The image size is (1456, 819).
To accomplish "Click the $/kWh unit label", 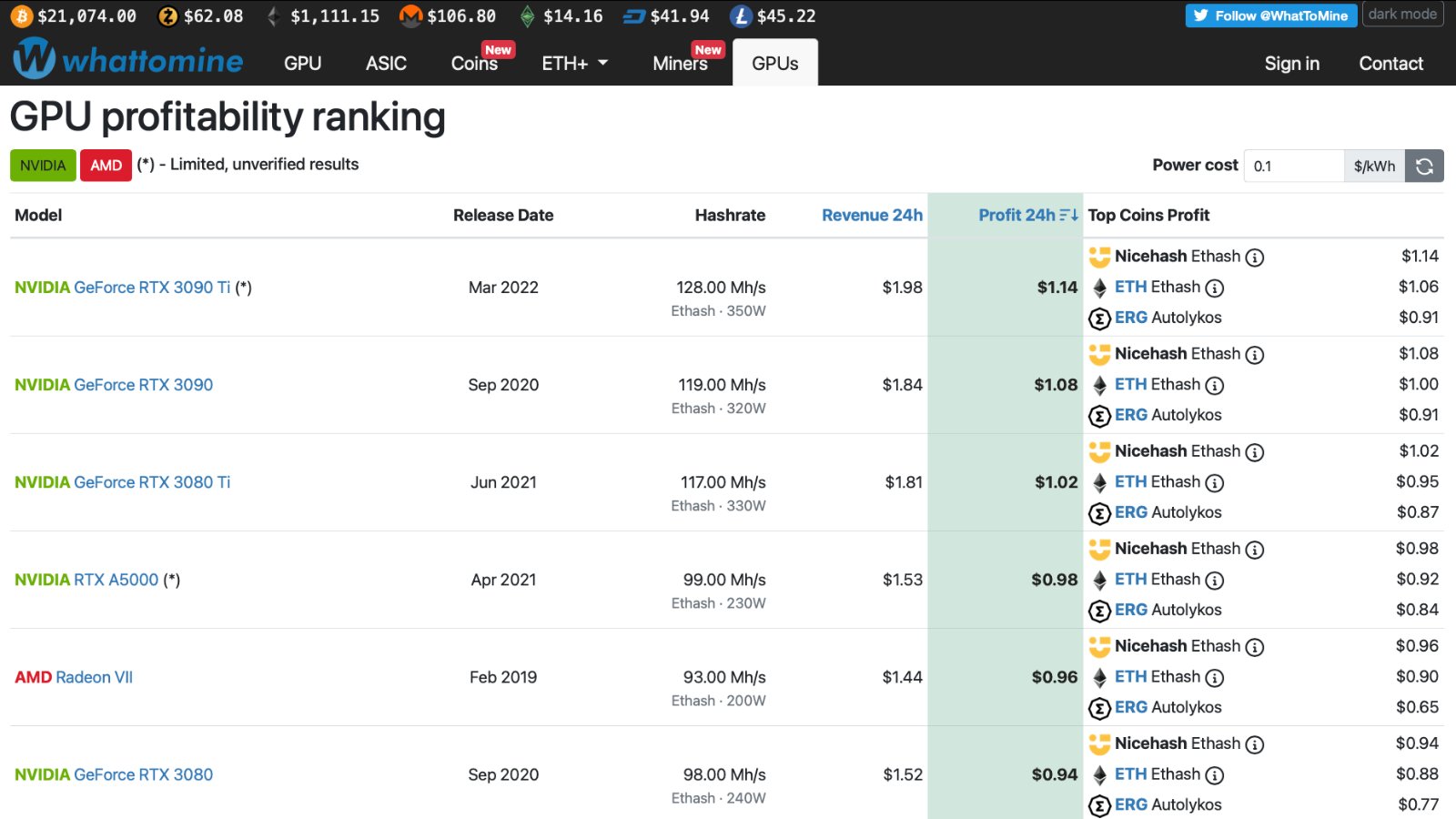I will pyautogui.click(x=1374, y=166).
